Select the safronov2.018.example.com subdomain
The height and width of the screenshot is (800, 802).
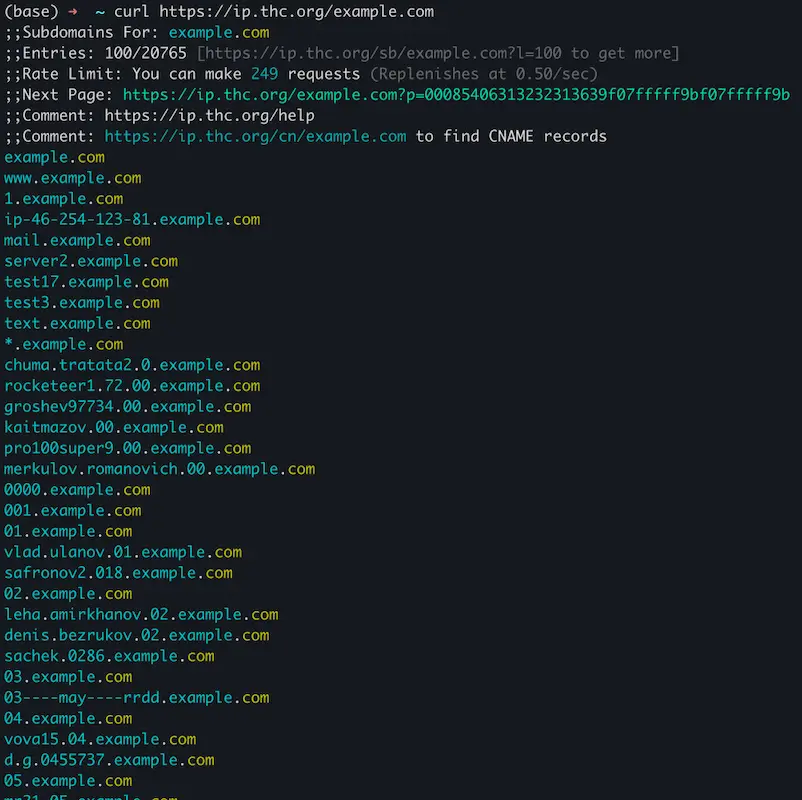point(118,573)
